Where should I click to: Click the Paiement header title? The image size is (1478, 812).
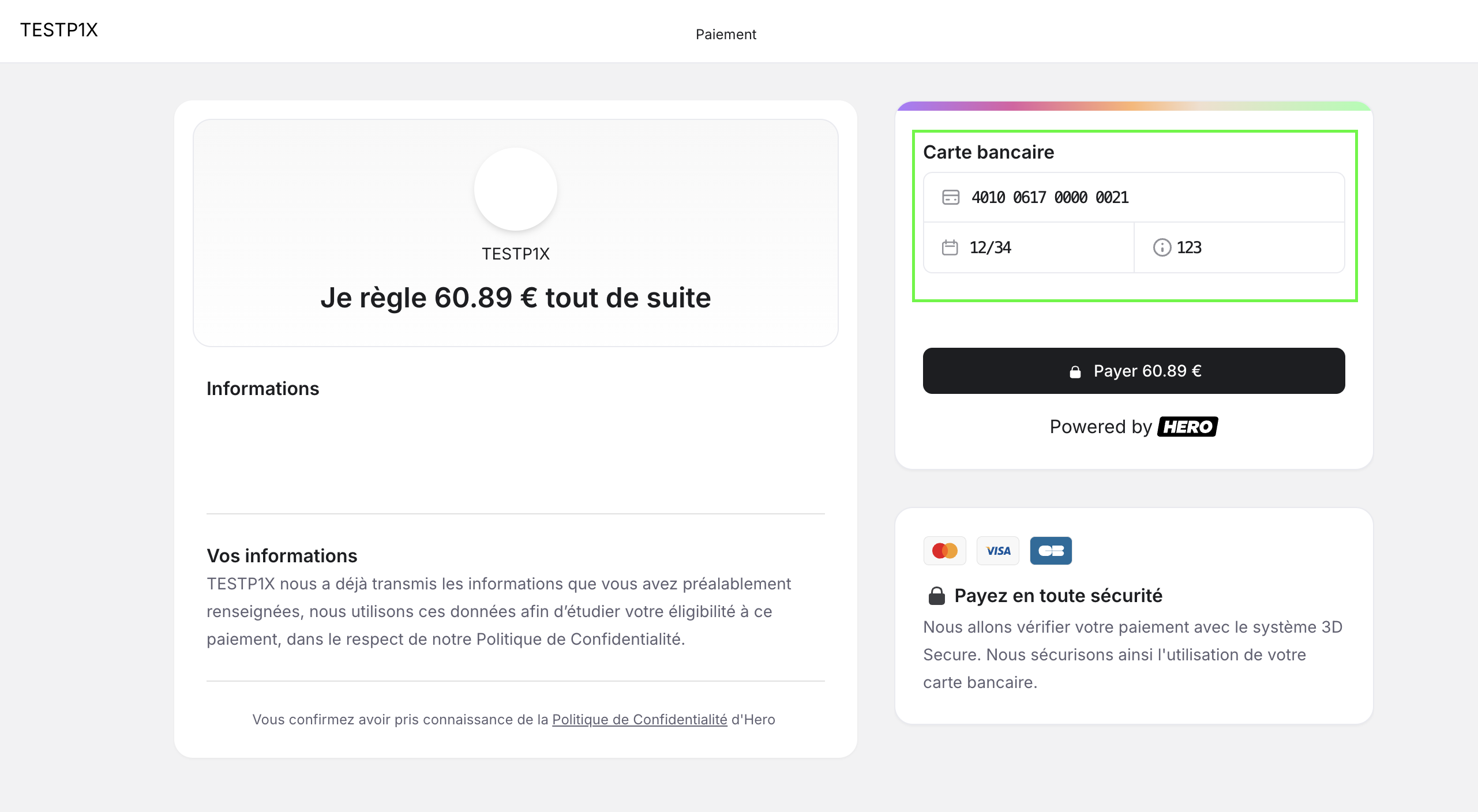[x=725, y=35]
